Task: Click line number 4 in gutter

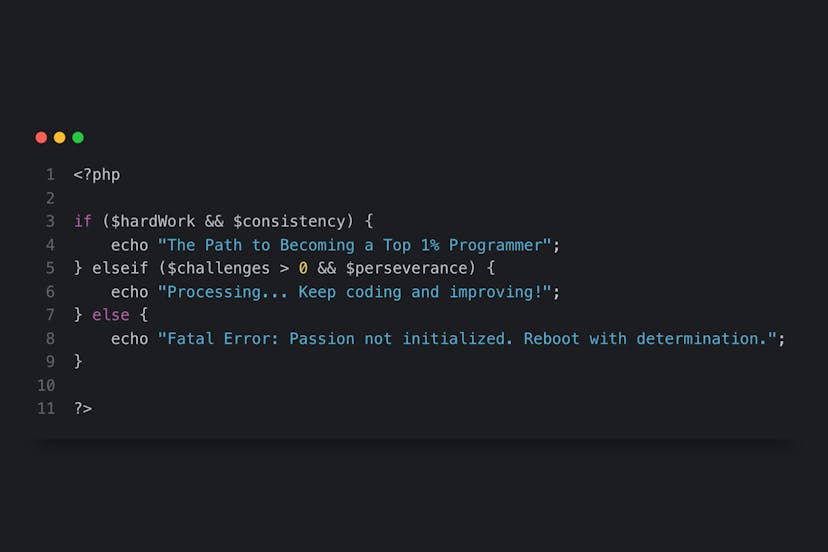Action: coord(50,245)
